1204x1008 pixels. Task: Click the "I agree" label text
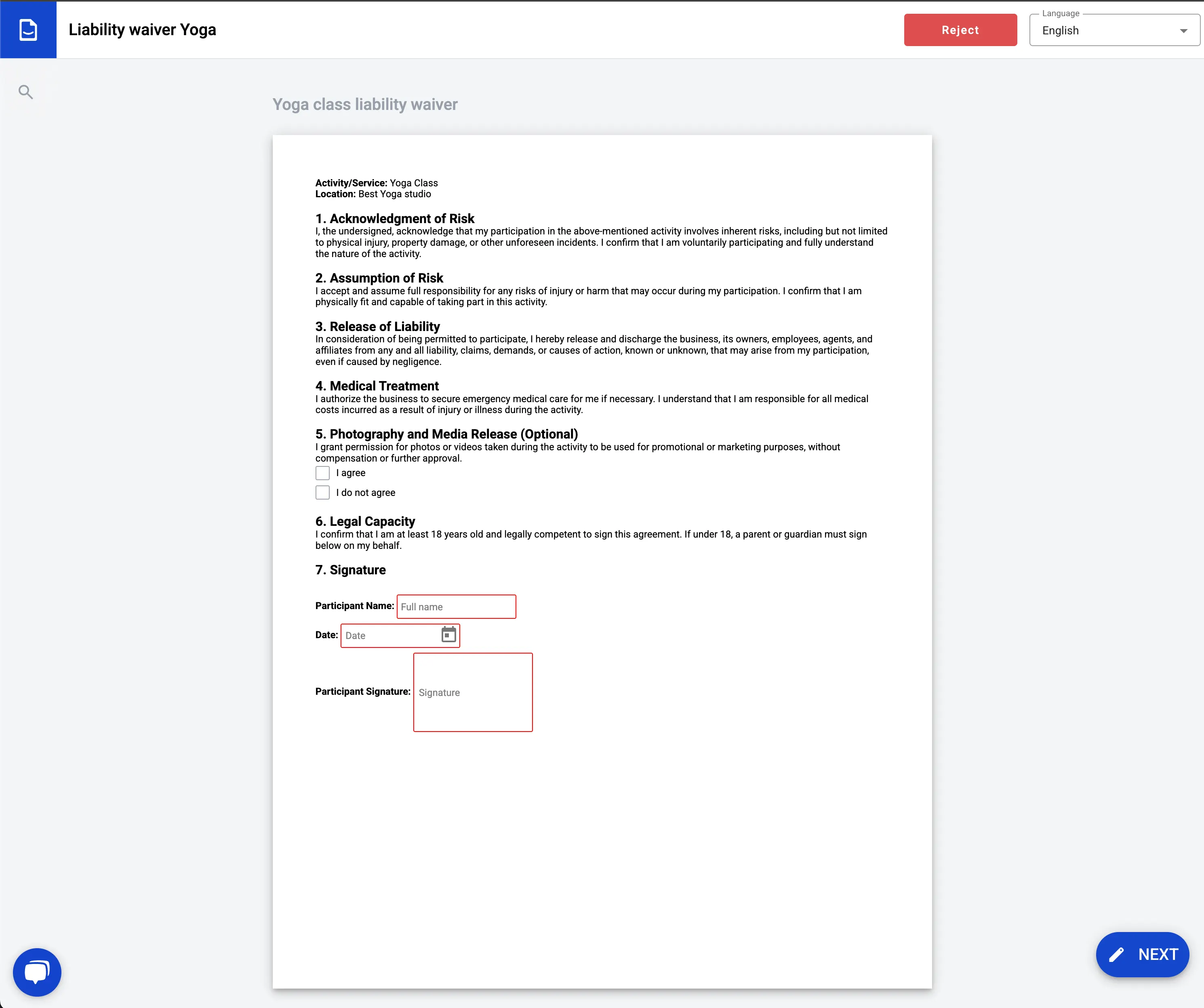pyautogui.click(x=351, y=473)
